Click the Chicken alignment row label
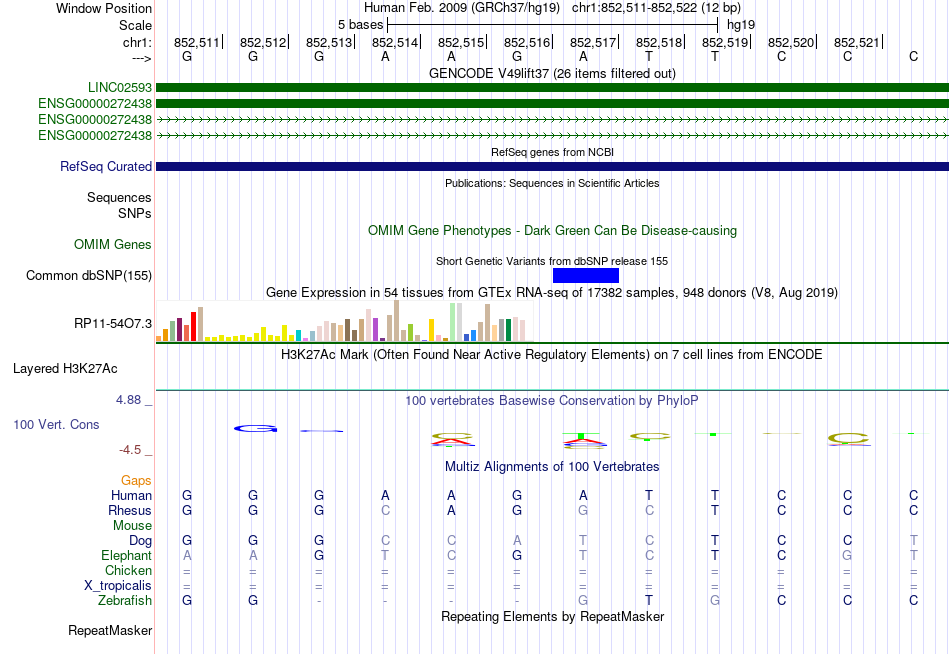This screenshot has height=654, width=950. point(128,570)
